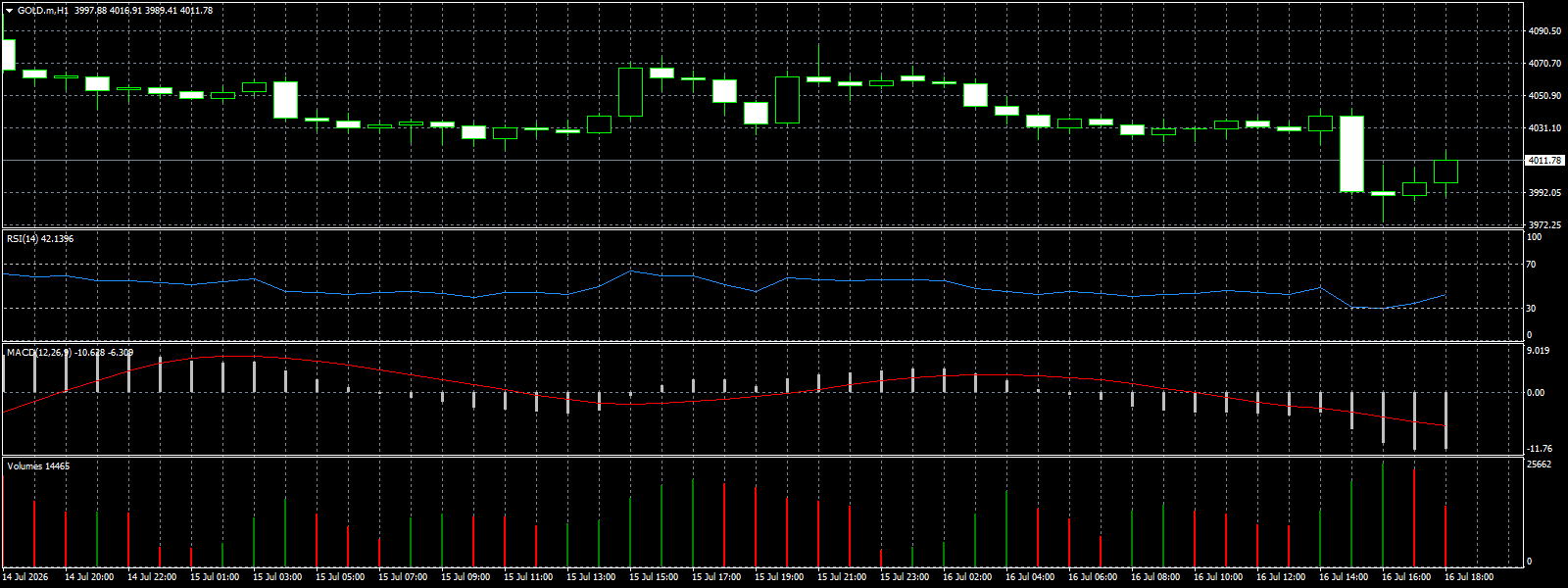1568x588 pixels.
Task: Click the tallest green volume bar above 16 Jul 16:00
Action: [x=1383, y=514]
